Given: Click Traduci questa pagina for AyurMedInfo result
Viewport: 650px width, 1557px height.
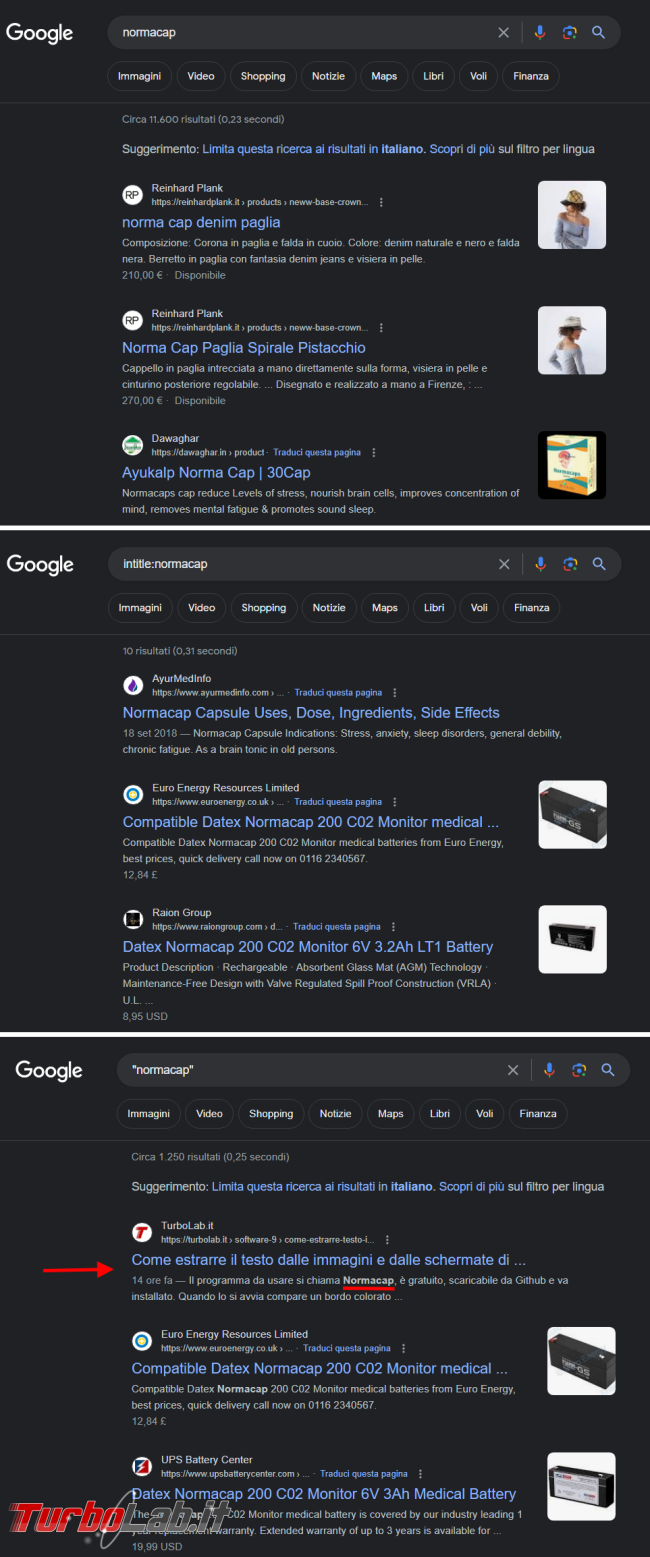Looking at the screenshot, I should click(338, 693).
